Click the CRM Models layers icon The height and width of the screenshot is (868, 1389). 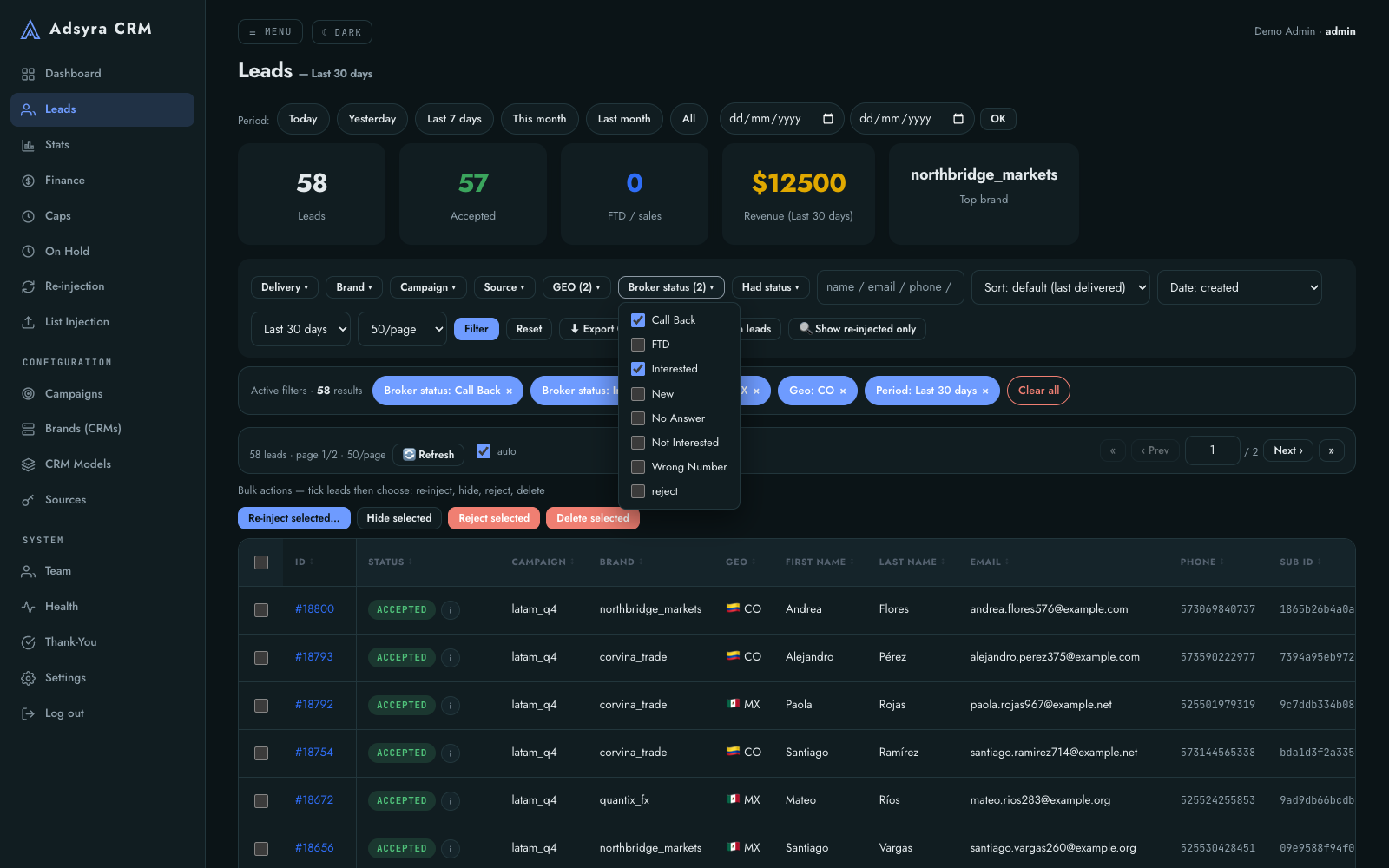(28, 464)
